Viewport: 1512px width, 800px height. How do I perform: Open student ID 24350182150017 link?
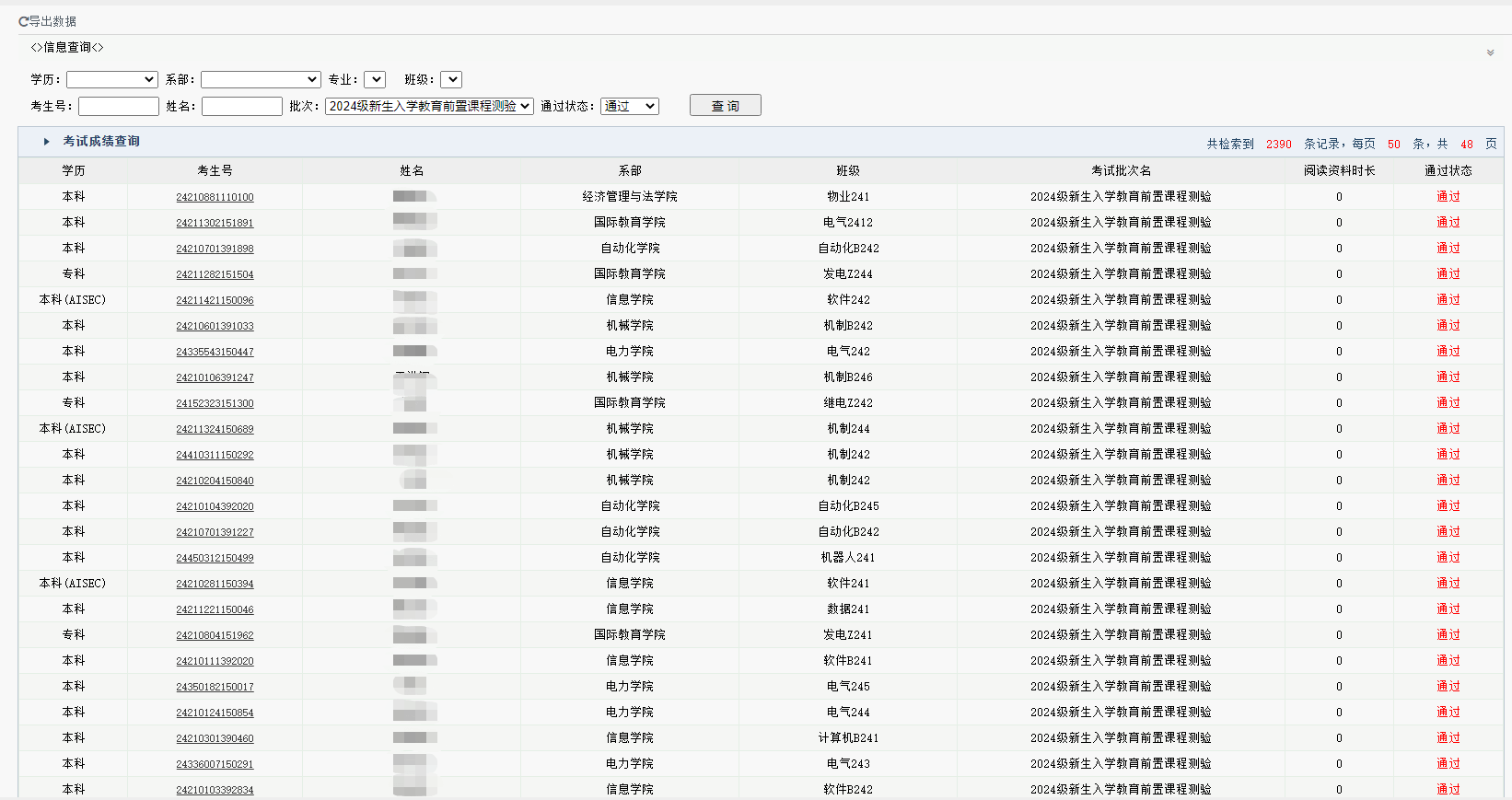click(215, 687)
